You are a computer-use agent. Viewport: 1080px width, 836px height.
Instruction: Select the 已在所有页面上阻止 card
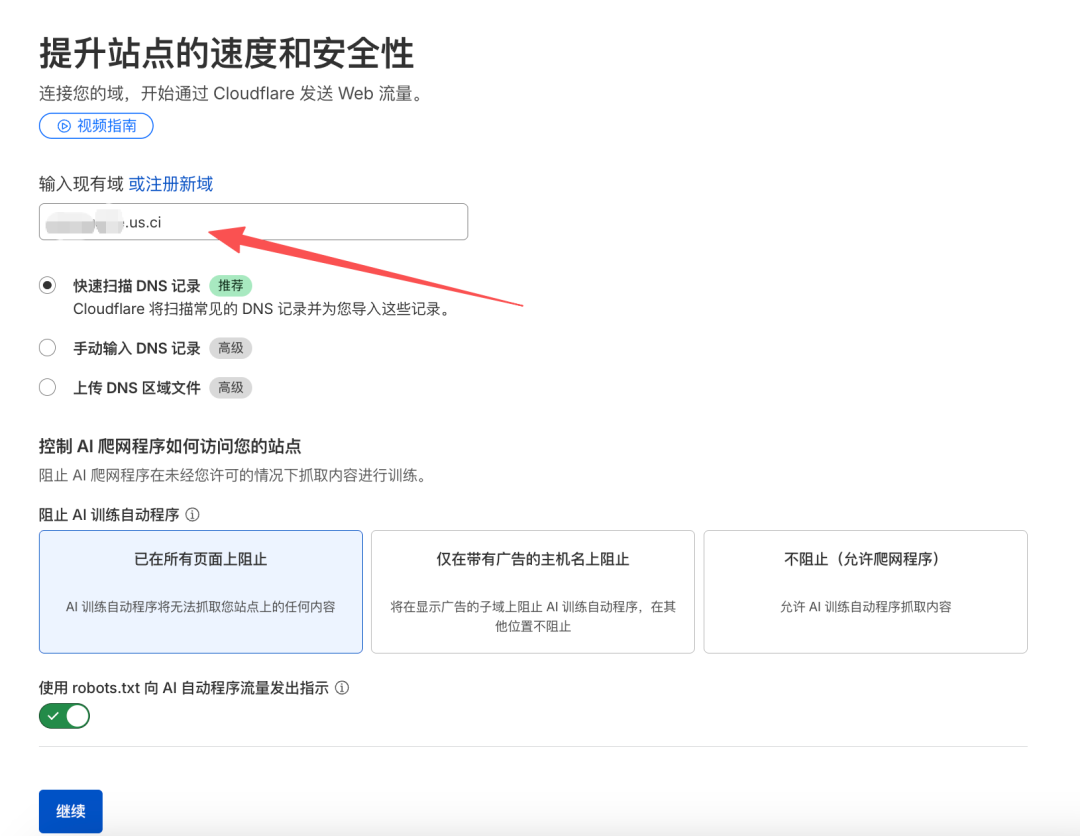(200, 591)
